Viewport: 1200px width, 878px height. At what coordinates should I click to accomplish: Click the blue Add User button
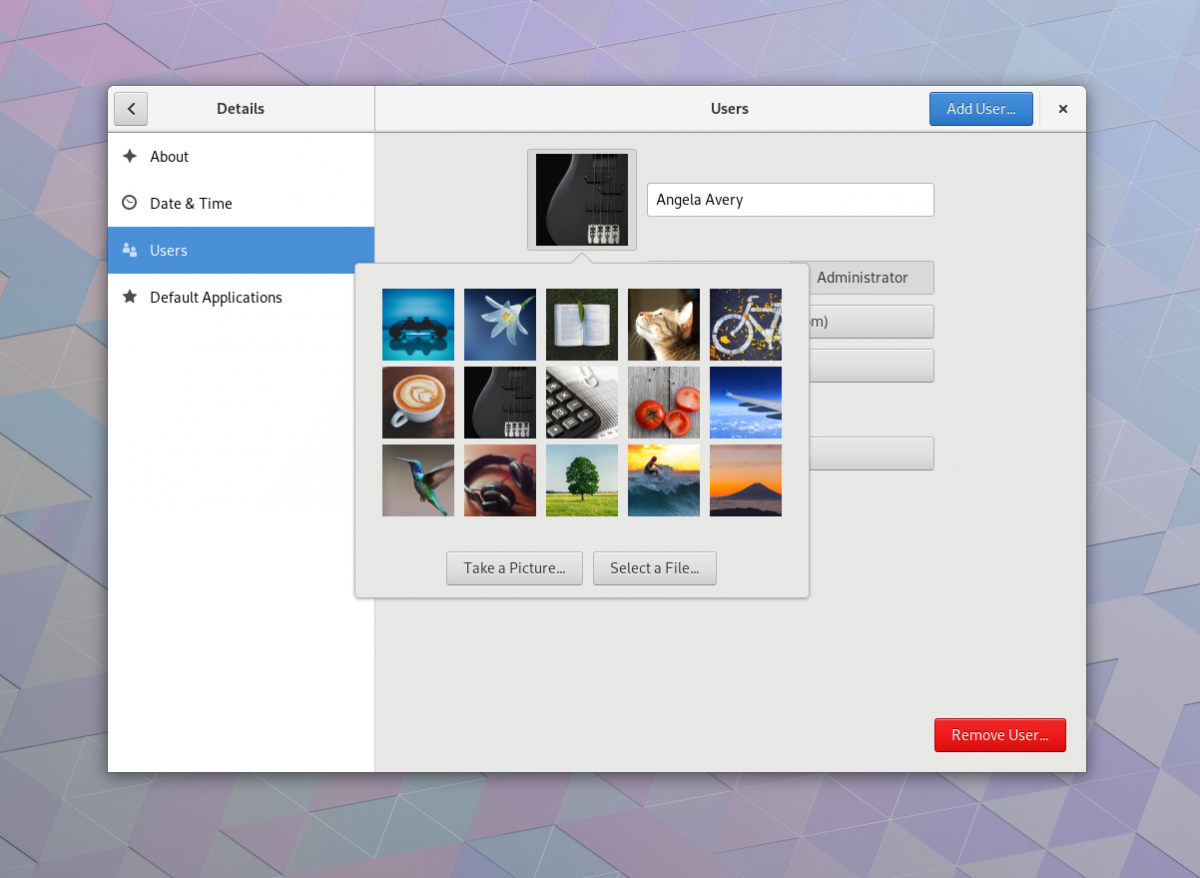[x=981, y=108]
